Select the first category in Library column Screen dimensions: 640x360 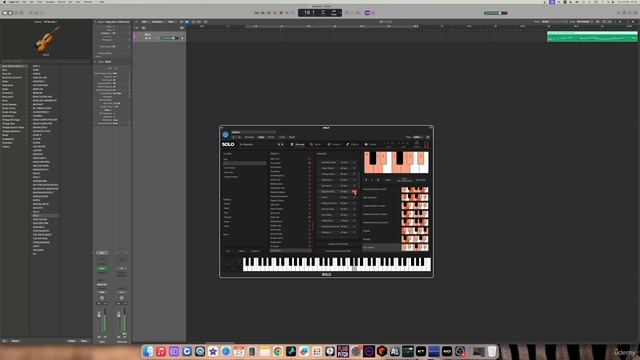tap(14, 66)
